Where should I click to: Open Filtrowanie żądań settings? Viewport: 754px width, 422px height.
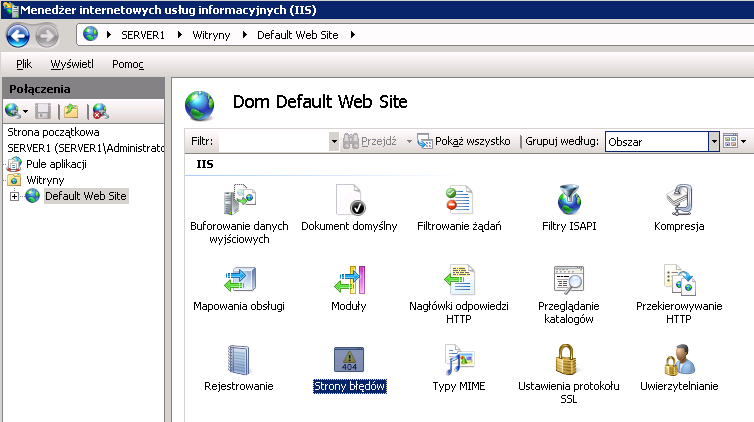[459, 208]
